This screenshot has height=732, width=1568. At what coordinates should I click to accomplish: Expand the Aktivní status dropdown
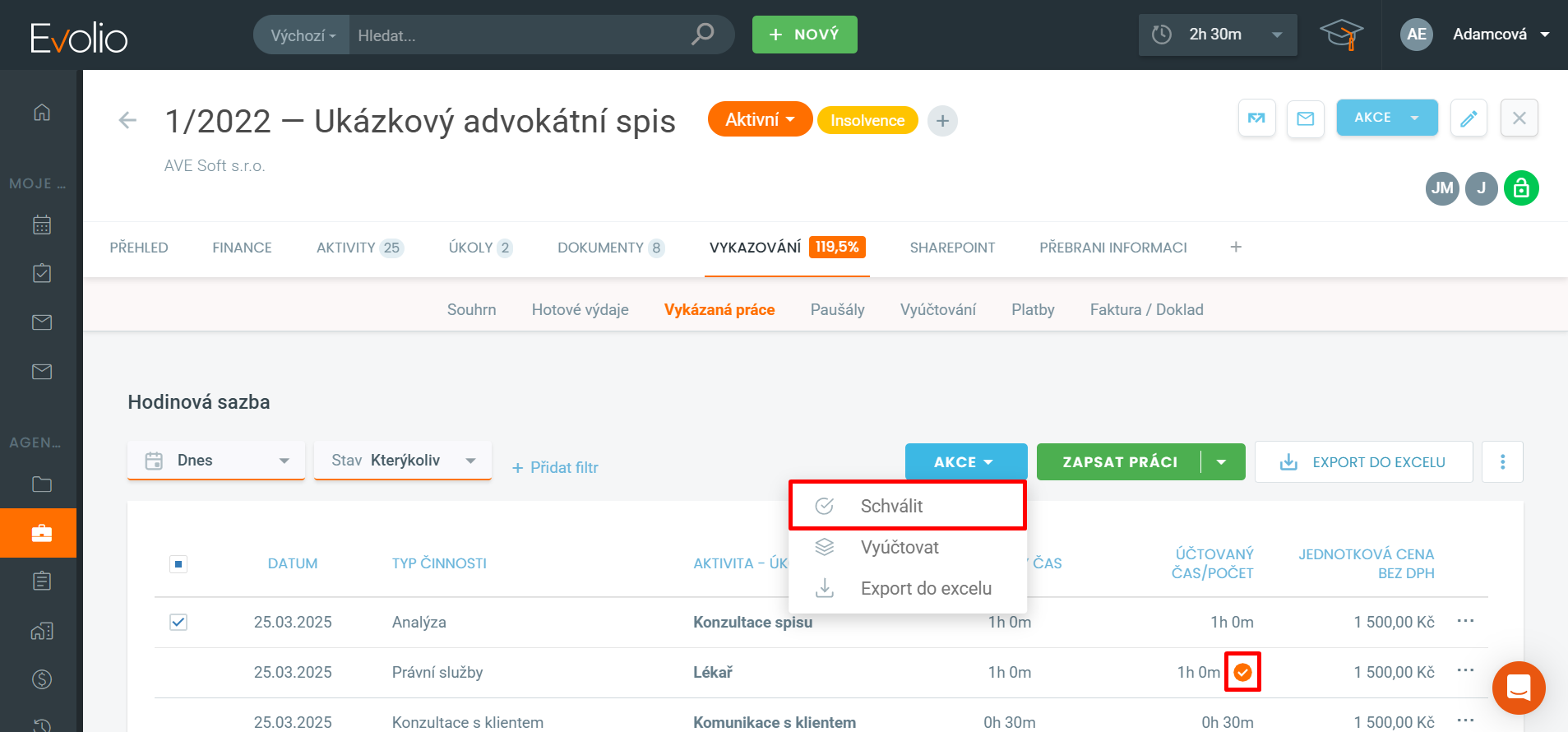click(759, 120)
